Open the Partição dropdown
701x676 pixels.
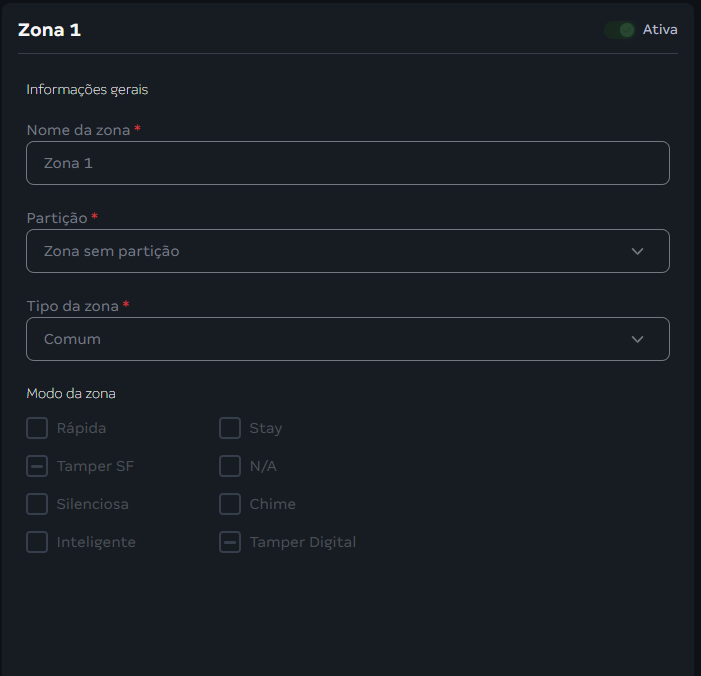[347, 251]
